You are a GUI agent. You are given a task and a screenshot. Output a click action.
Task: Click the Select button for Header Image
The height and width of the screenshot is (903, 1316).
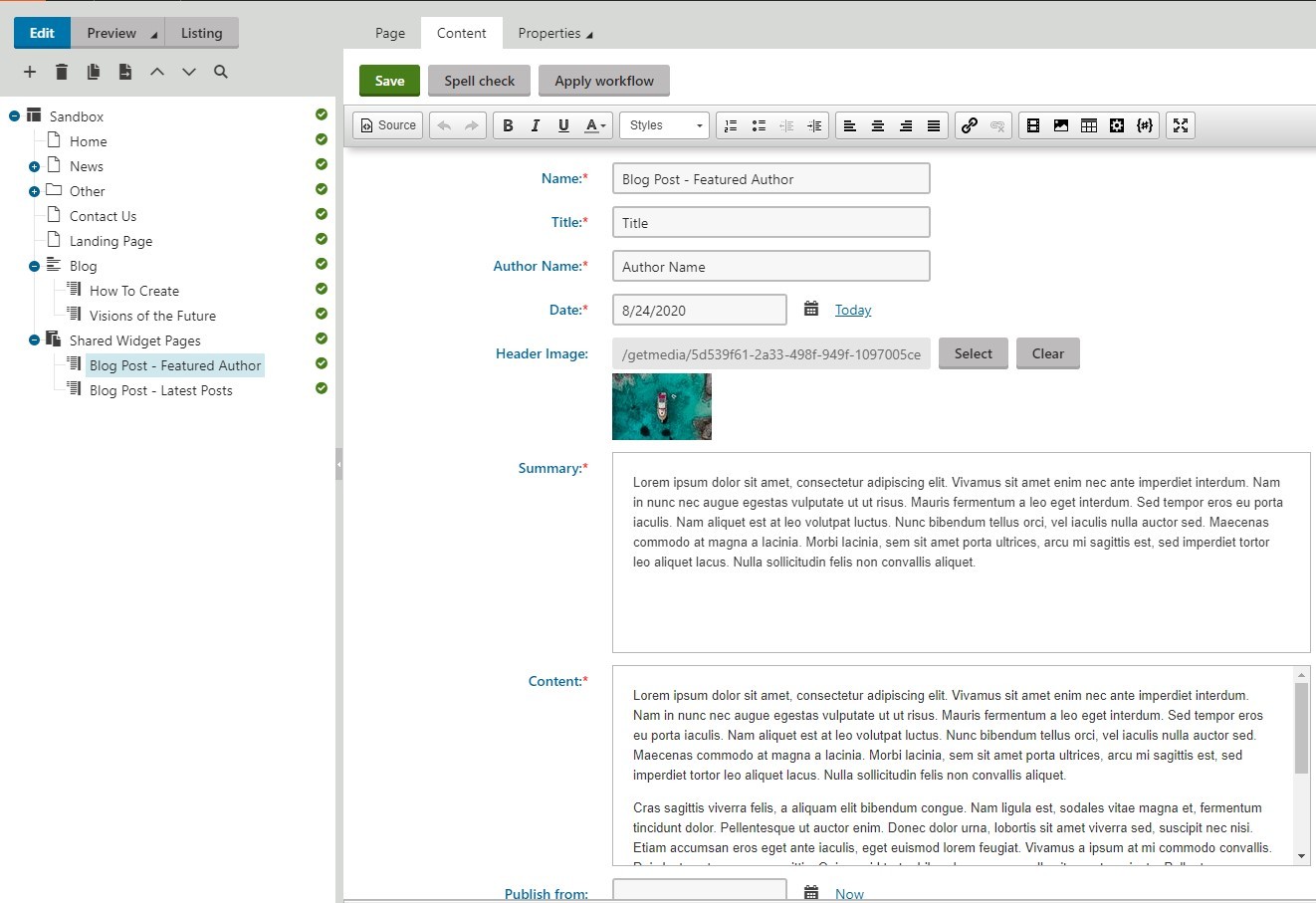coord(973,353)
